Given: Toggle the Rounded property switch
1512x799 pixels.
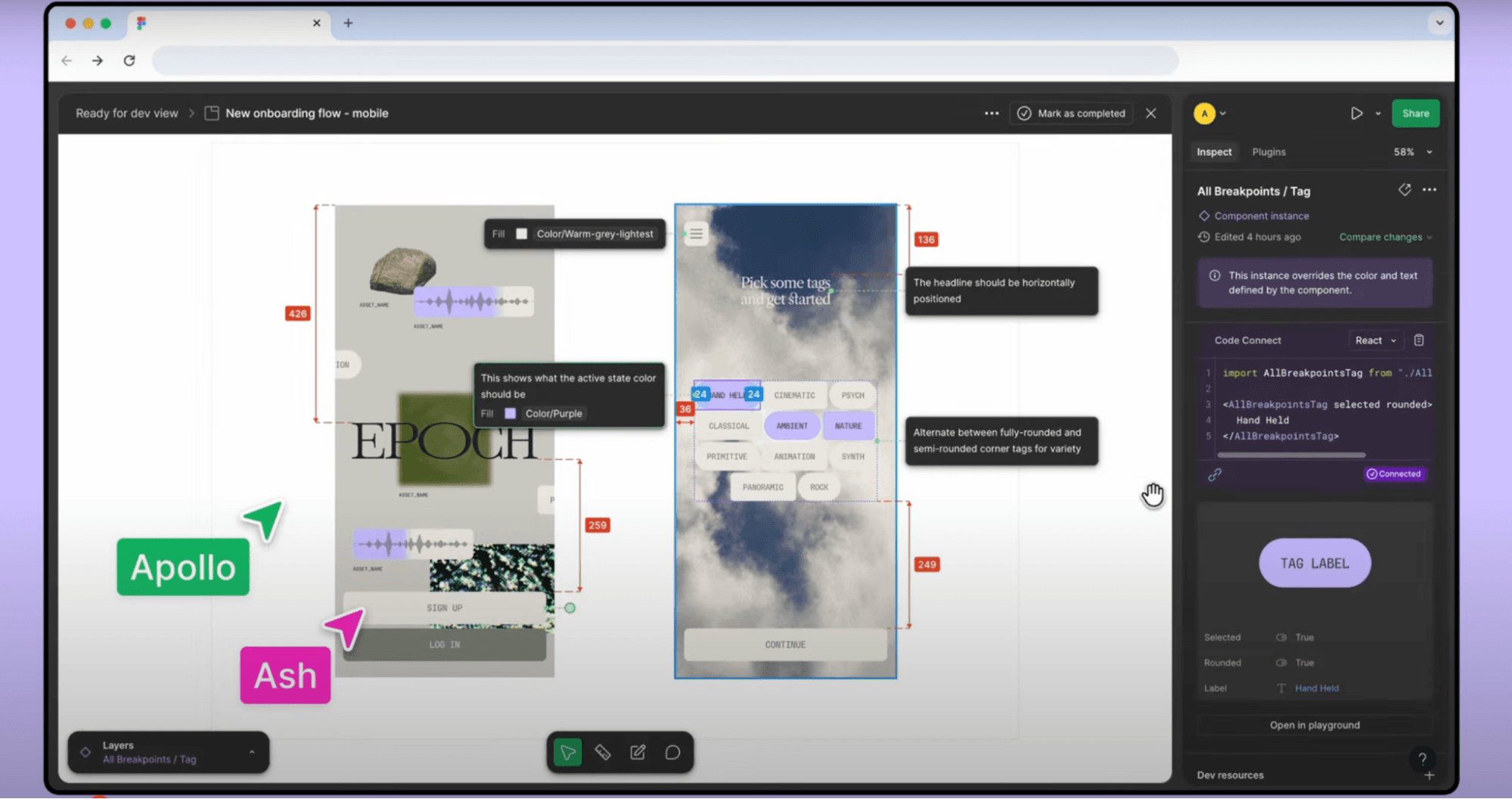Looking at the screenshot, I should click(1281, 663).
